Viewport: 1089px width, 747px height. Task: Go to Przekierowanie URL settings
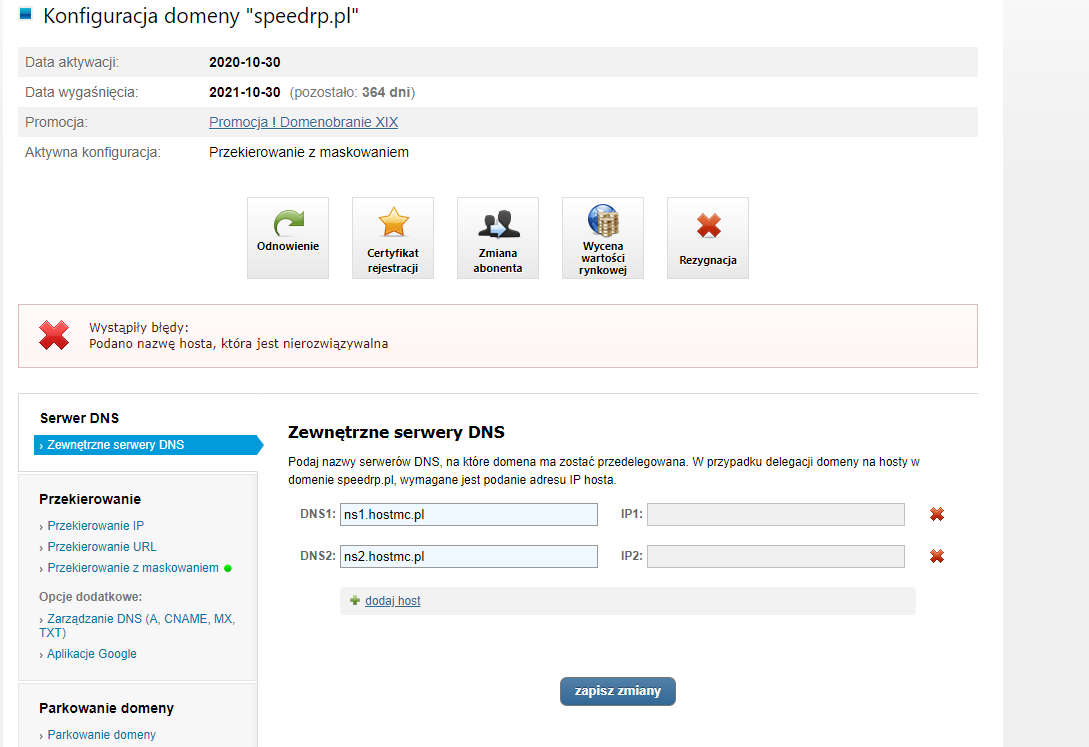point(101,547)
